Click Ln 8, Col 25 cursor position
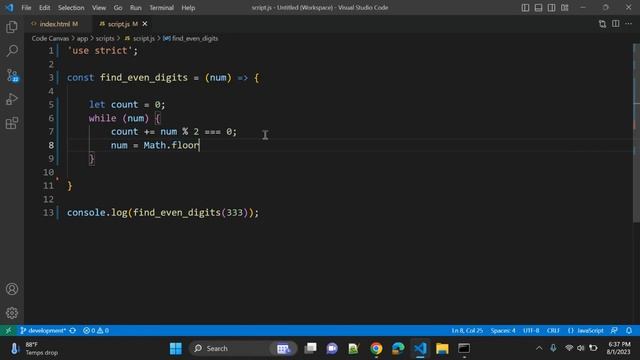 467,330
